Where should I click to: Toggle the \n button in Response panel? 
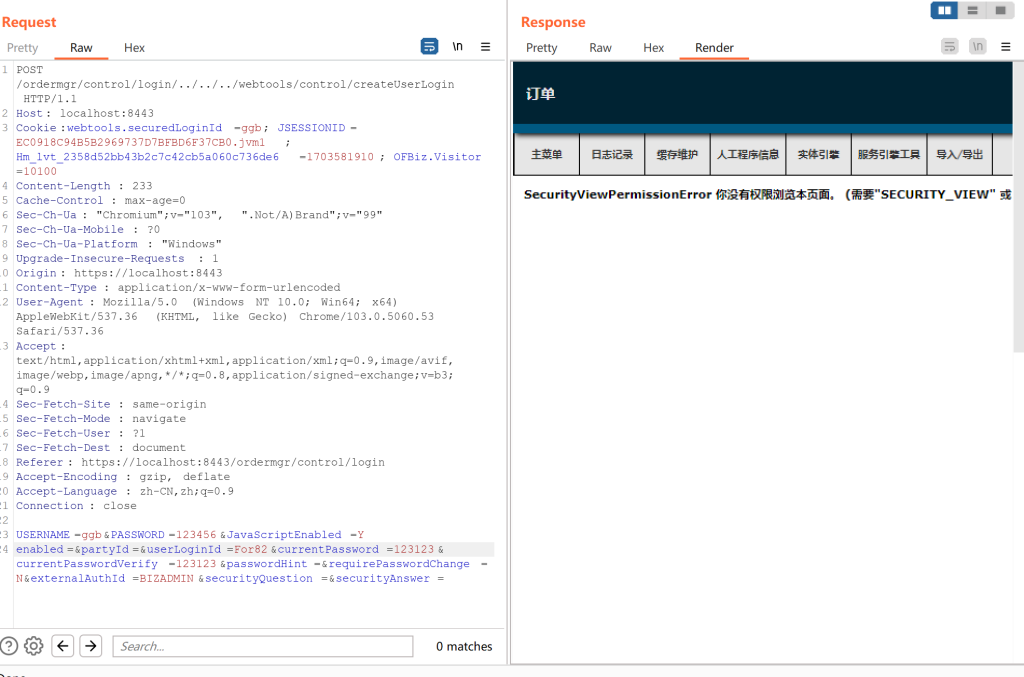point(977,46)
